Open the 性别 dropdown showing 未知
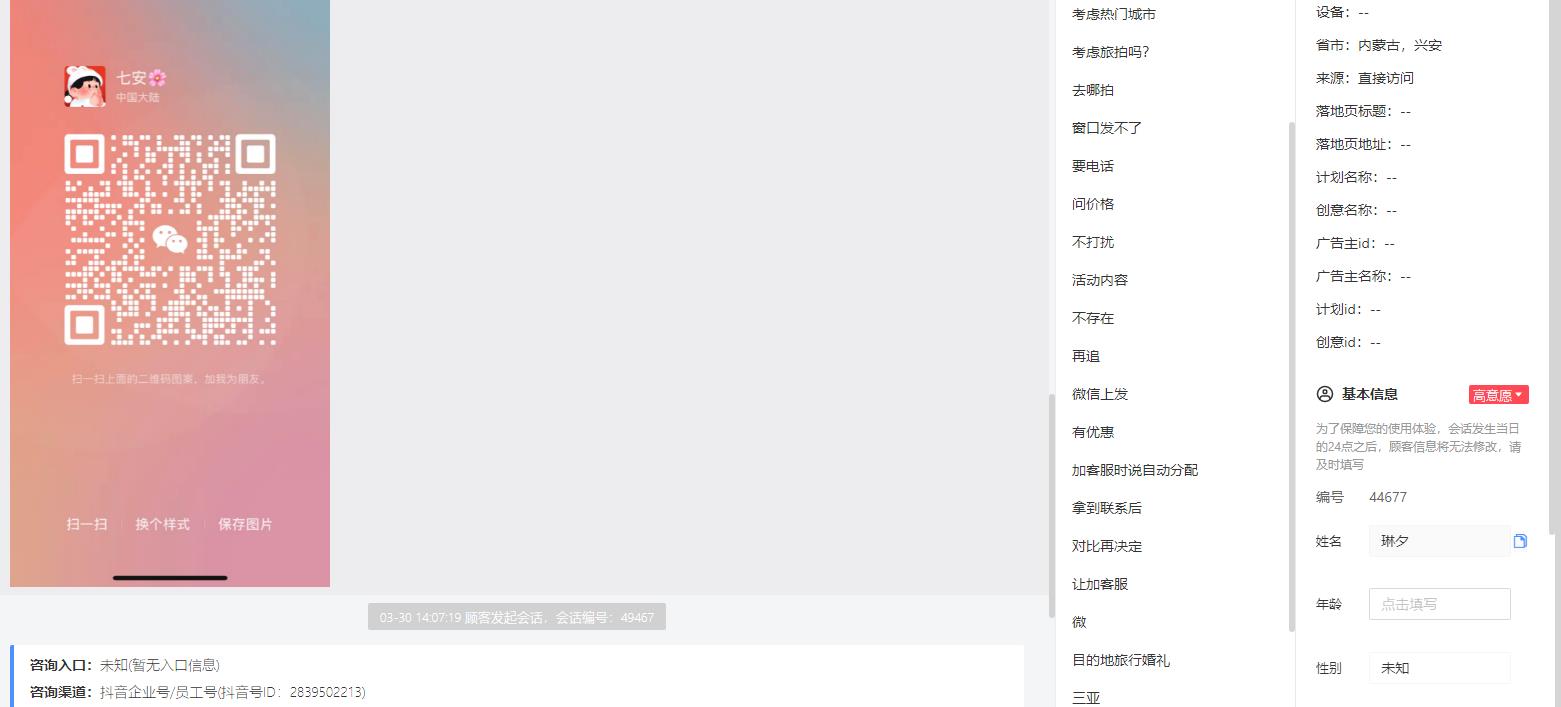1561x707 pixels. click(x=1439, y=668)
